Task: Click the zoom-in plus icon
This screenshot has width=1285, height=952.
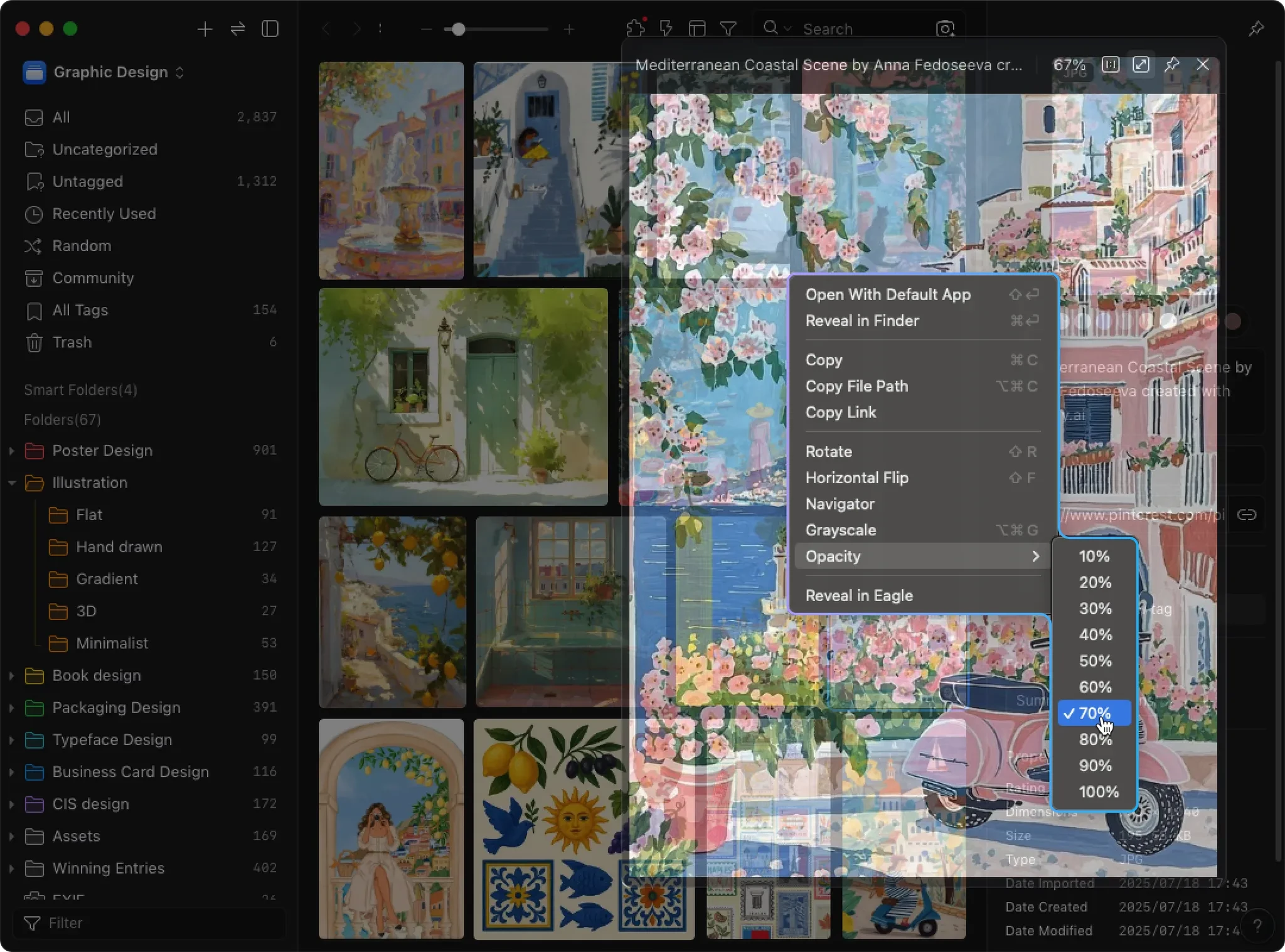Action: [x=569, y=29]
